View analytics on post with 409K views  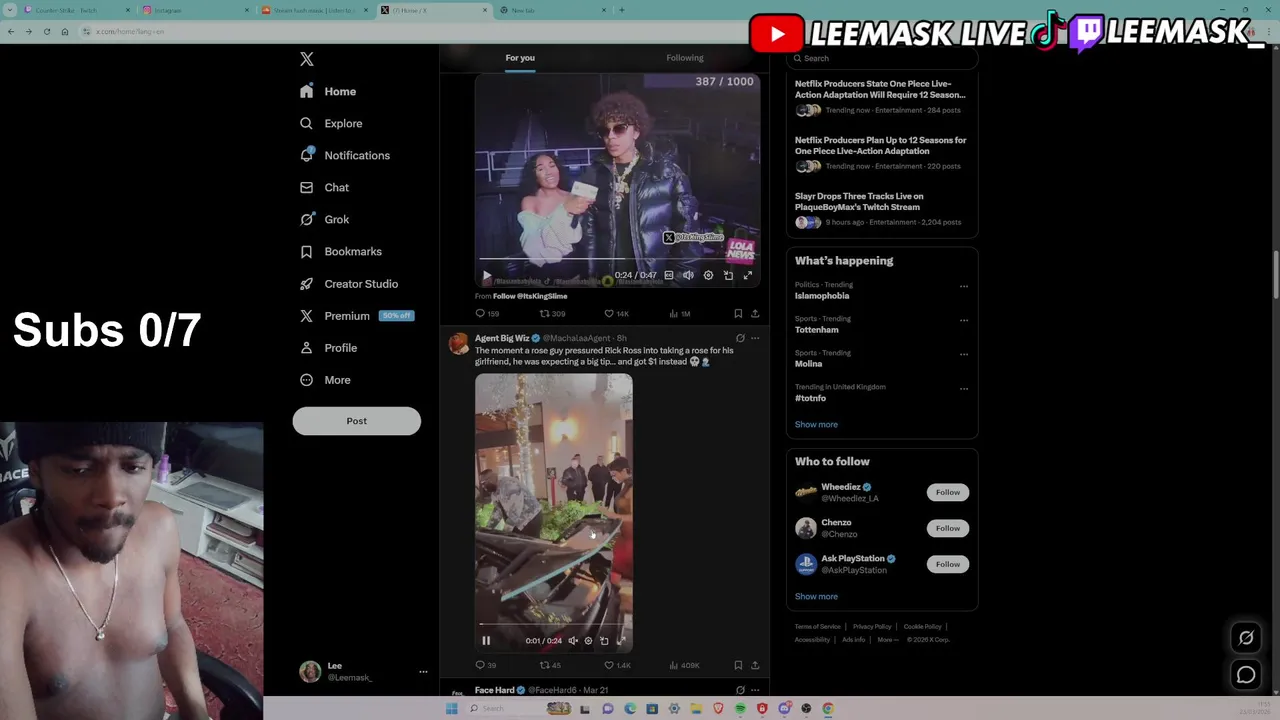click(684, 665)
